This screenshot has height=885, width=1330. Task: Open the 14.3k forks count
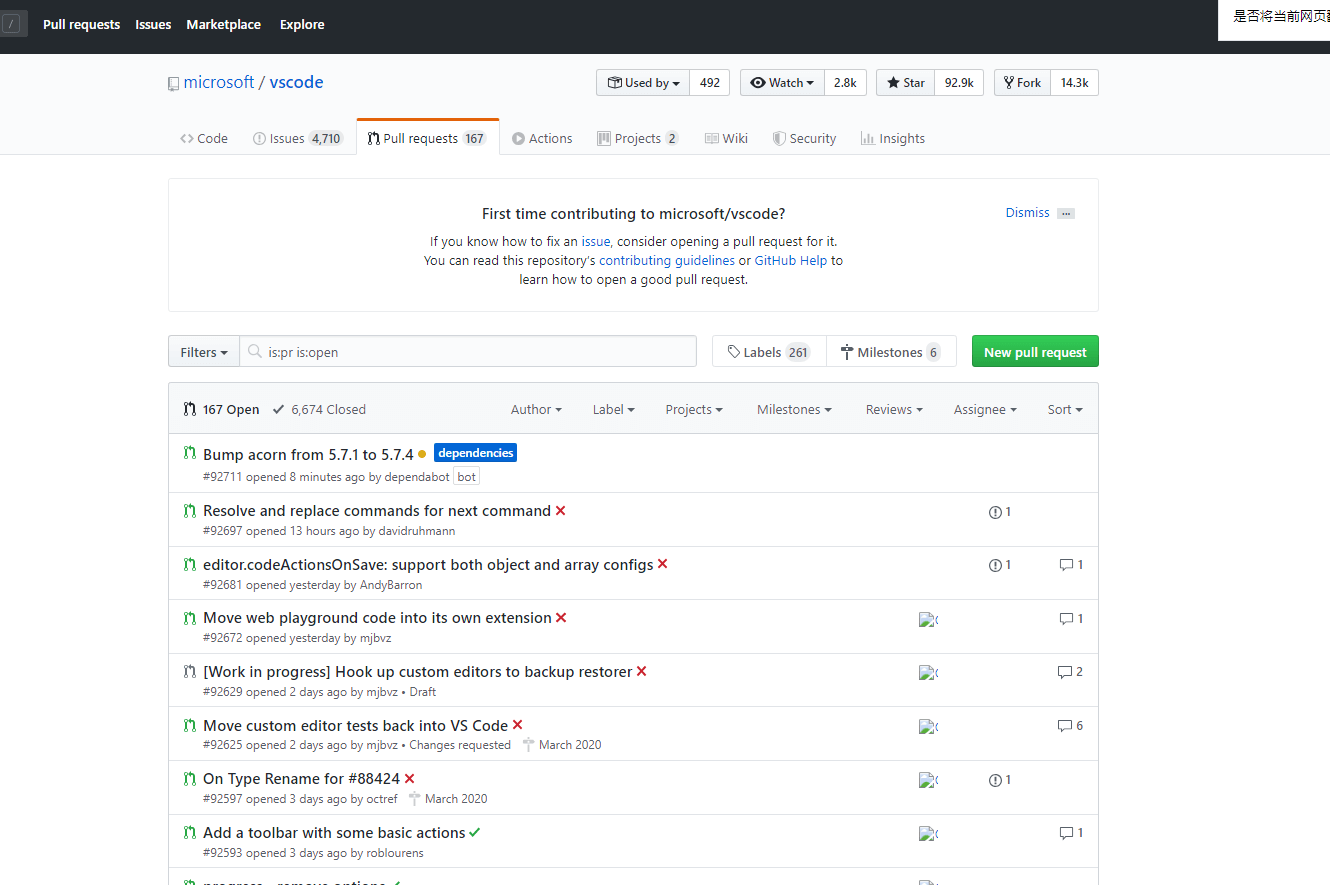pyautogui.click(x=1074, y=83)
